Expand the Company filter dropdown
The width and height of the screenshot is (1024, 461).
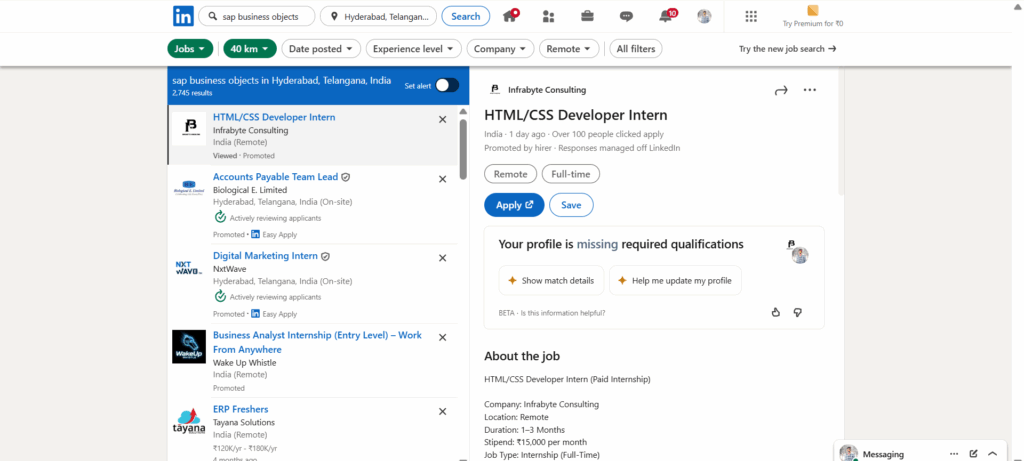pos(500,49)
